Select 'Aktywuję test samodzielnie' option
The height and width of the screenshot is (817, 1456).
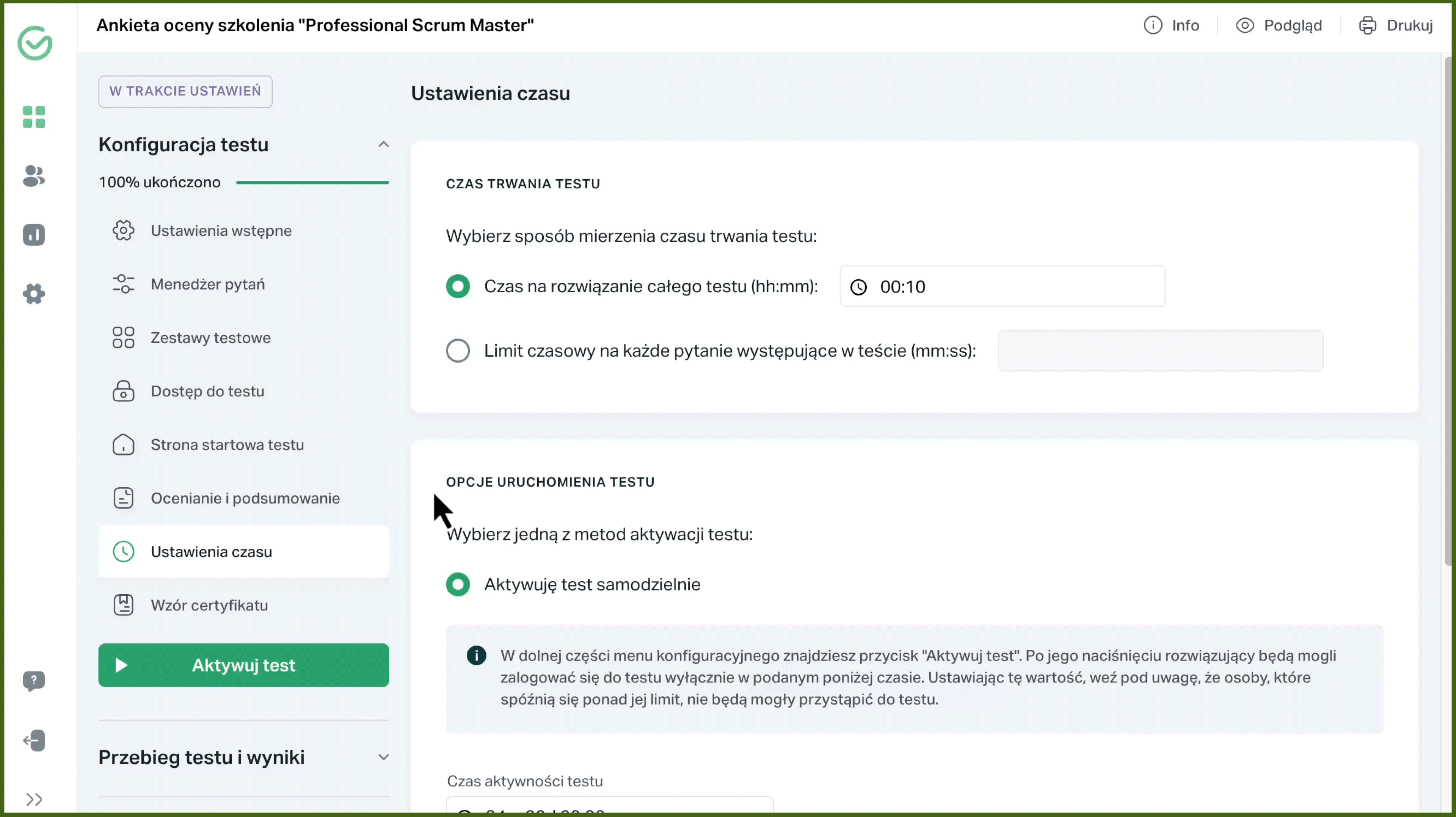pyautogui.click(x=458, y=584)
